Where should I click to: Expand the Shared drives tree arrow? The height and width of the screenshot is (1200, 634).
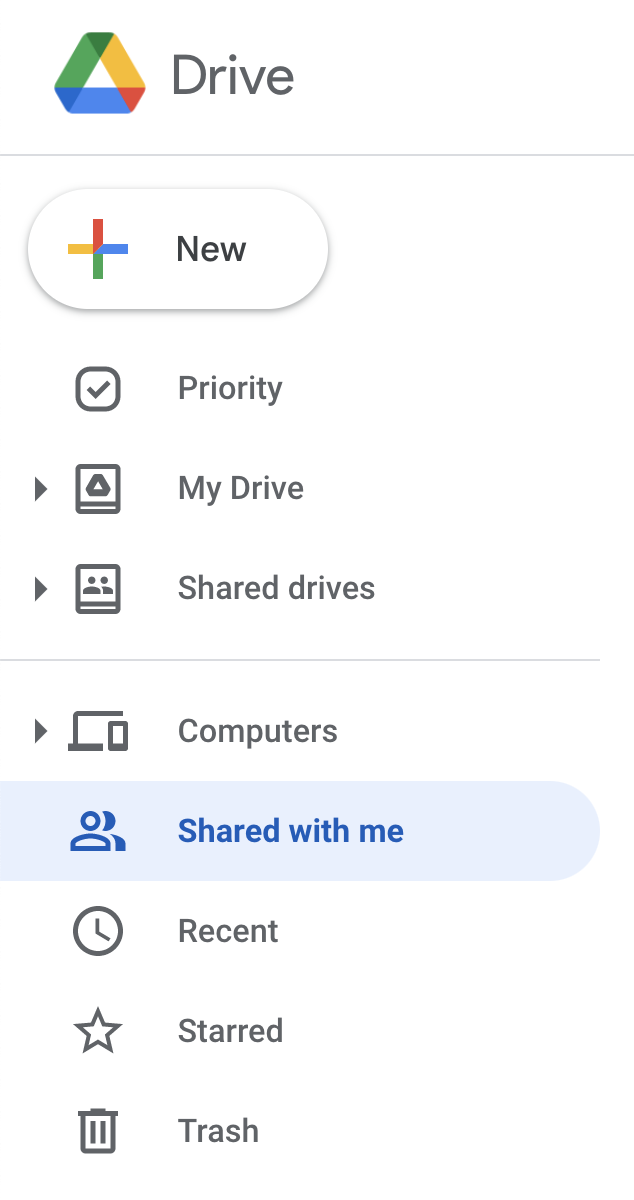click(40, 589)
